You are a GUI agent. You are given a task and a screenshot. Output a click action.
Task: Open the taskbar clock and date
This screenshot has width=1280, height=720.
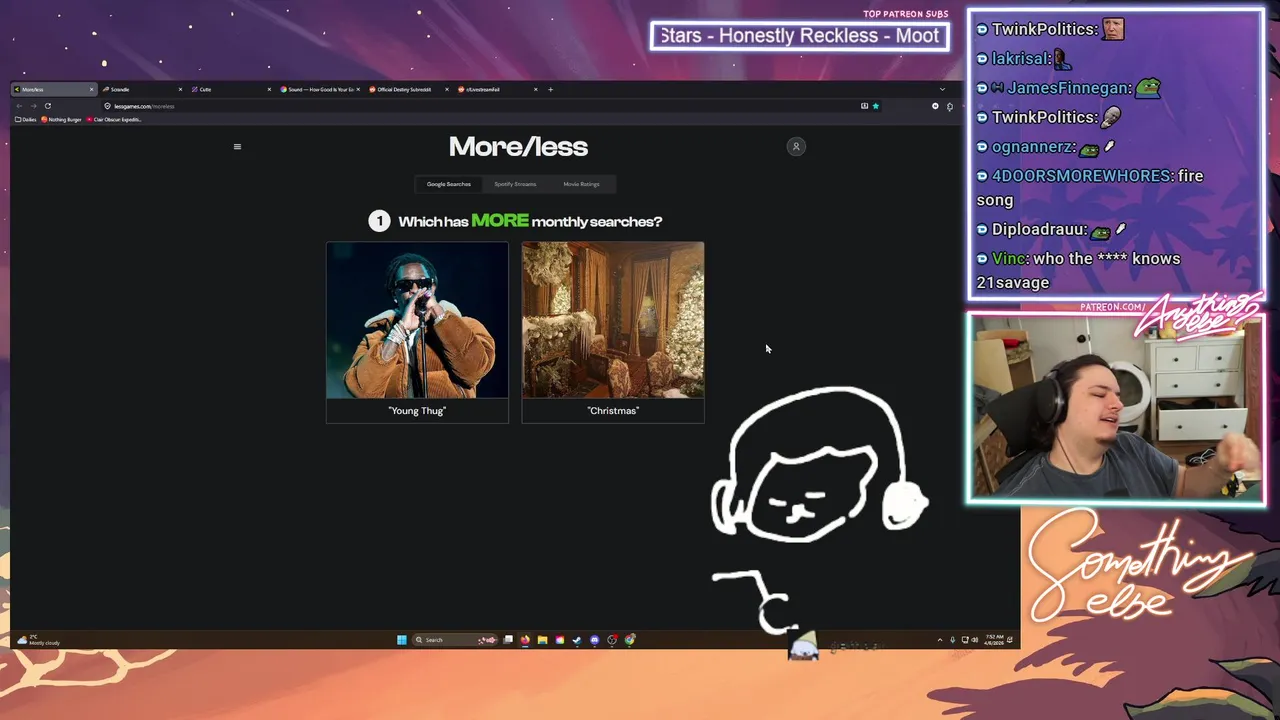pyautogui.click(x=995, y=640)
